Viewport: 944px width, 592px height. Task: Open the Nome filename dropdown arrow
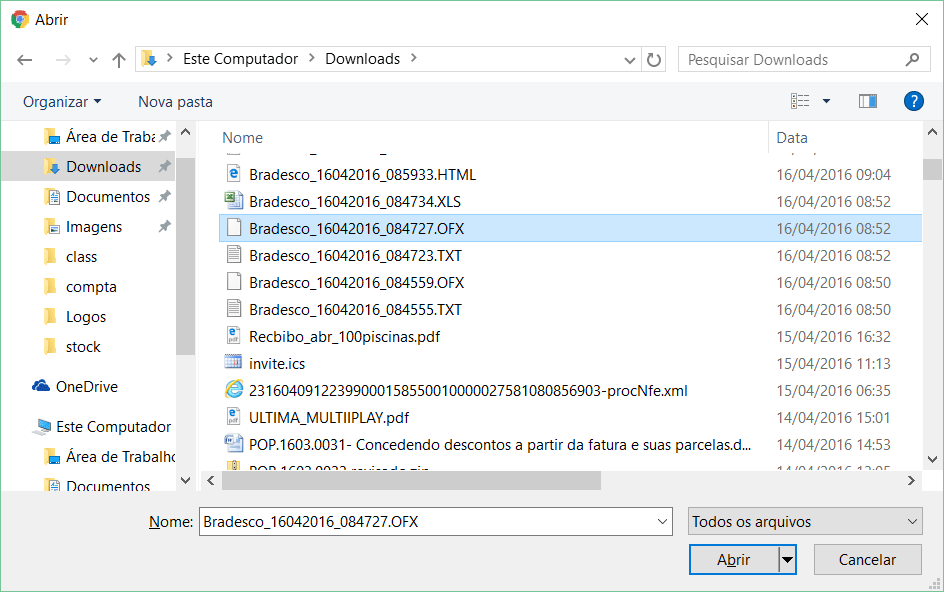pos(663,522)
